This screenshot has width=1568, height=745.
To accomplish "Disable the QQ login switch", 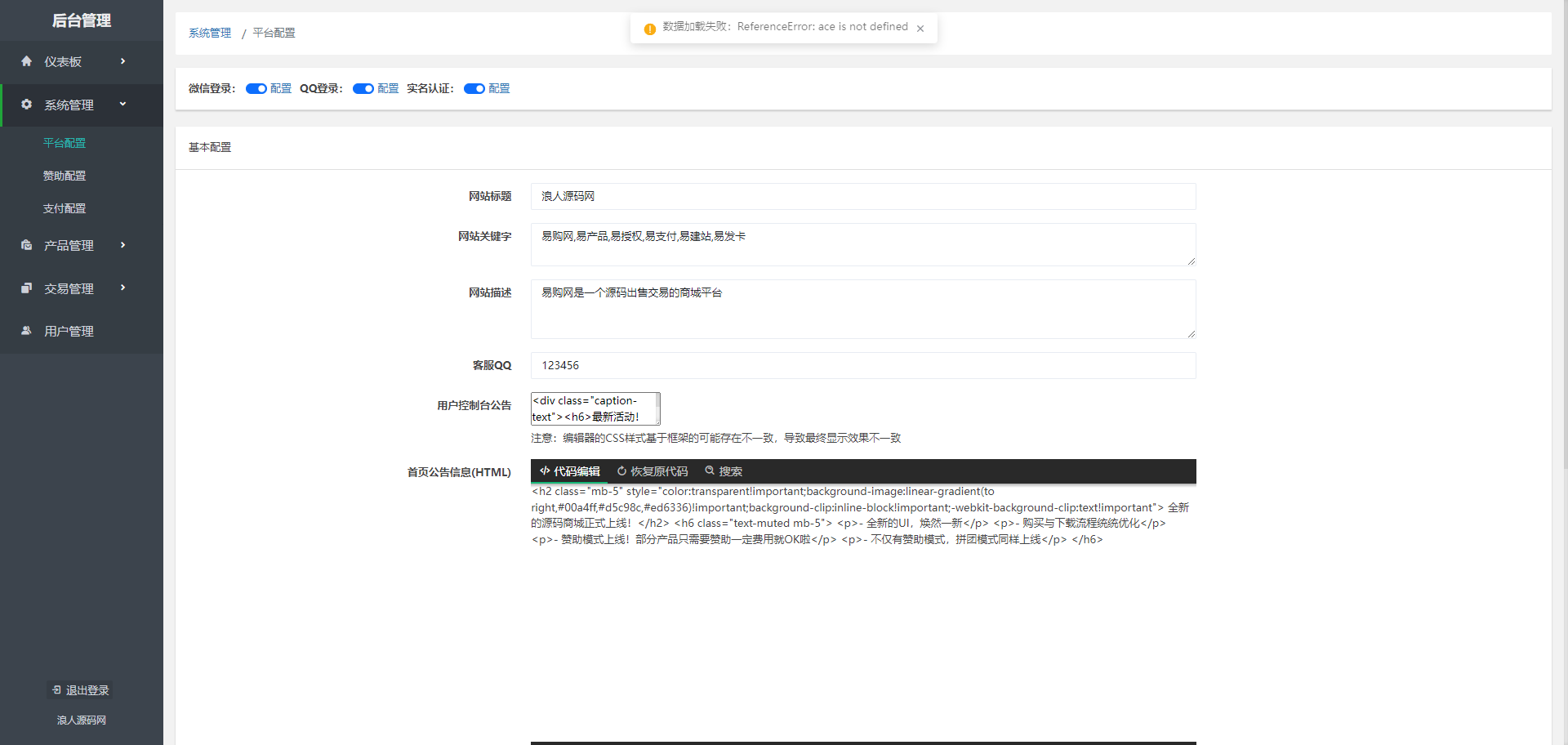I will 363,89.
